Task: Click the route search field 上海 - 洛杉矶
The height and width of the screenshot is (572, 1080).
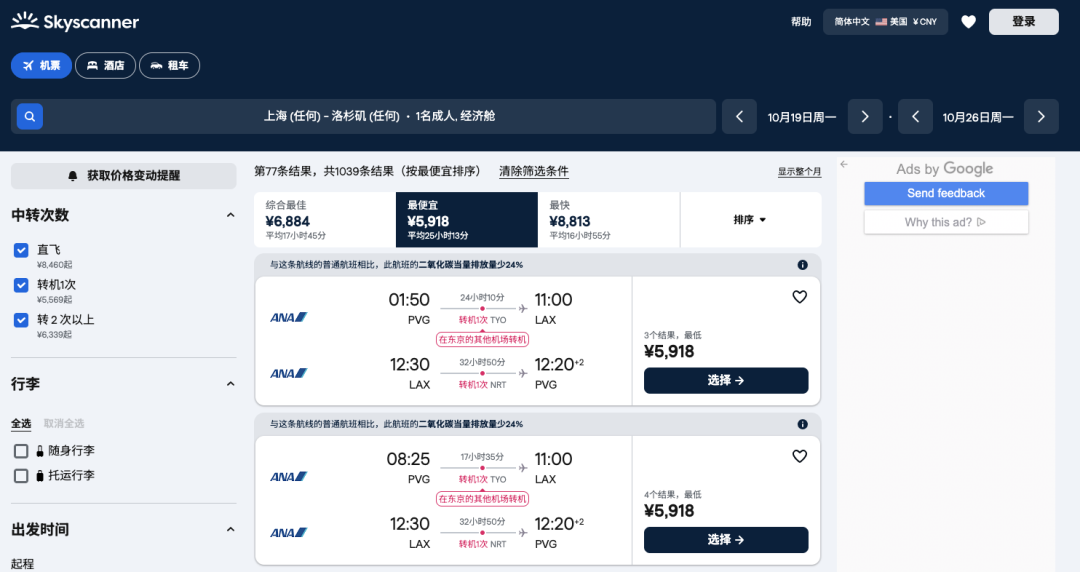Action: click(x=380, y=117)
